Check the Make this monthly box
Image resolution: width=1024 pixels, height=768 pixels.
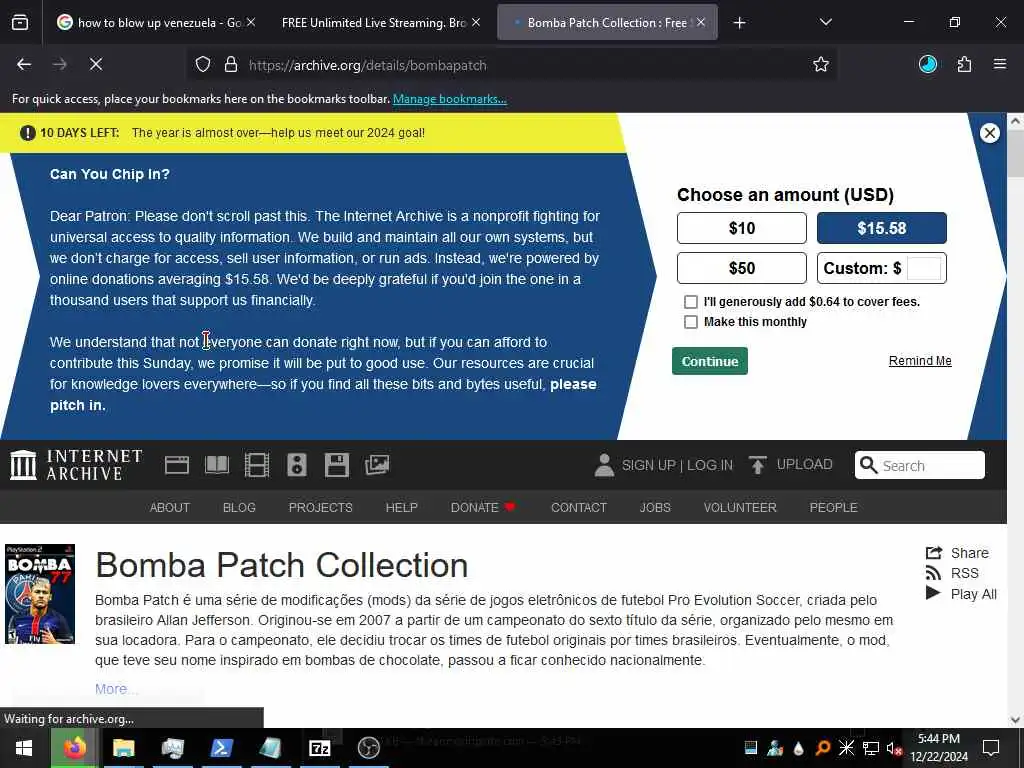(x=690, y=322)
